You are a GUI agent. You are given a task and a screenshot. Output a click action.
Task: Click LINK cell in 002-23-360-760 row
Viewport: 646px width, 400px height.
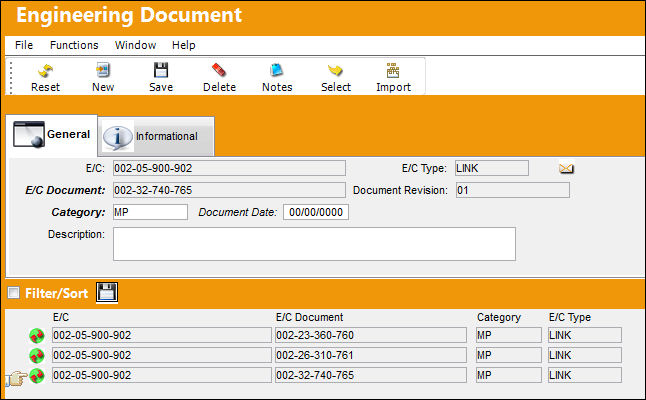(x=585, y=335)
